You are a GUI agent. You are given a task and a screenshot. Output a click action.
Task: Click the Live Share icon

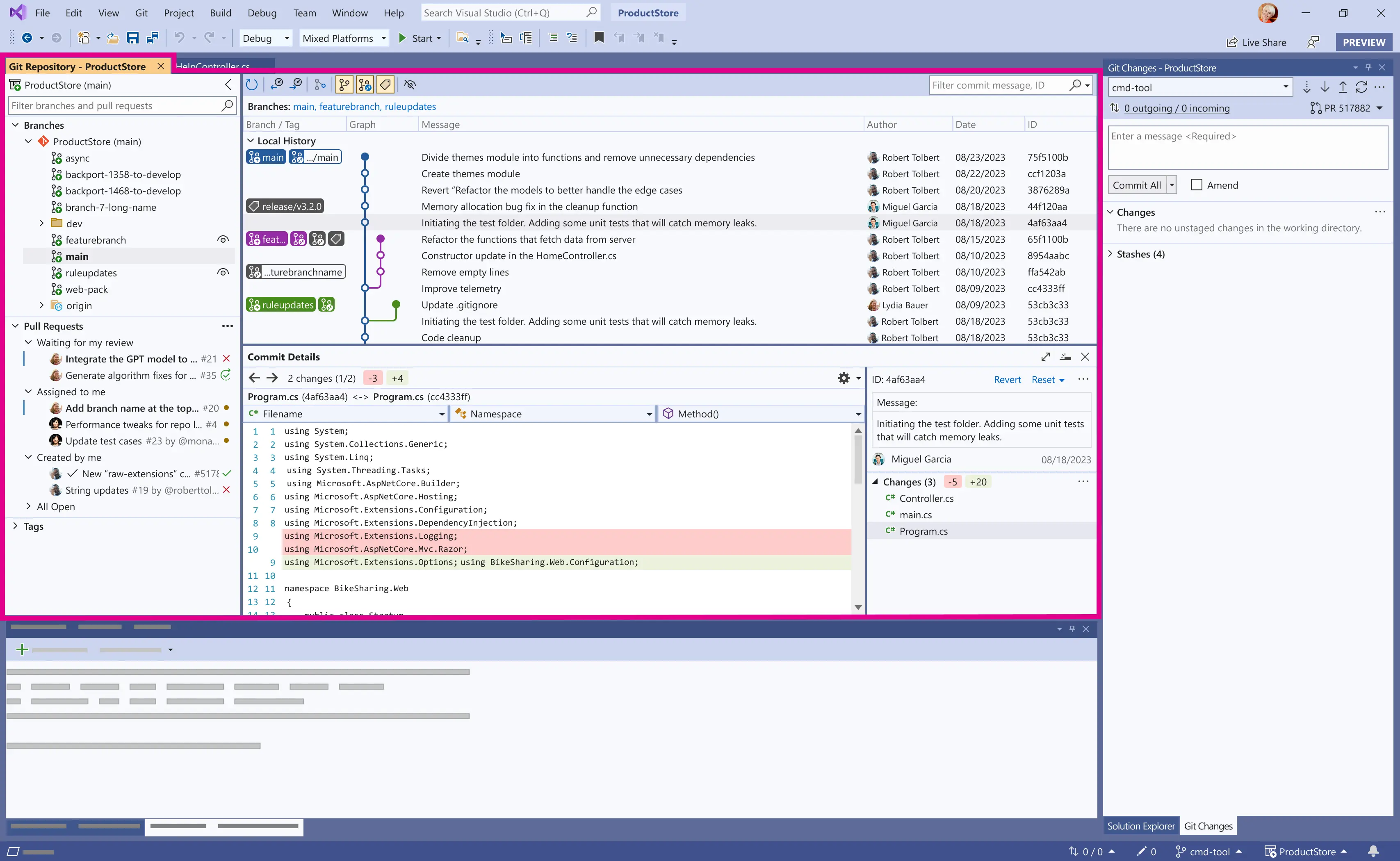[1231, 42]
